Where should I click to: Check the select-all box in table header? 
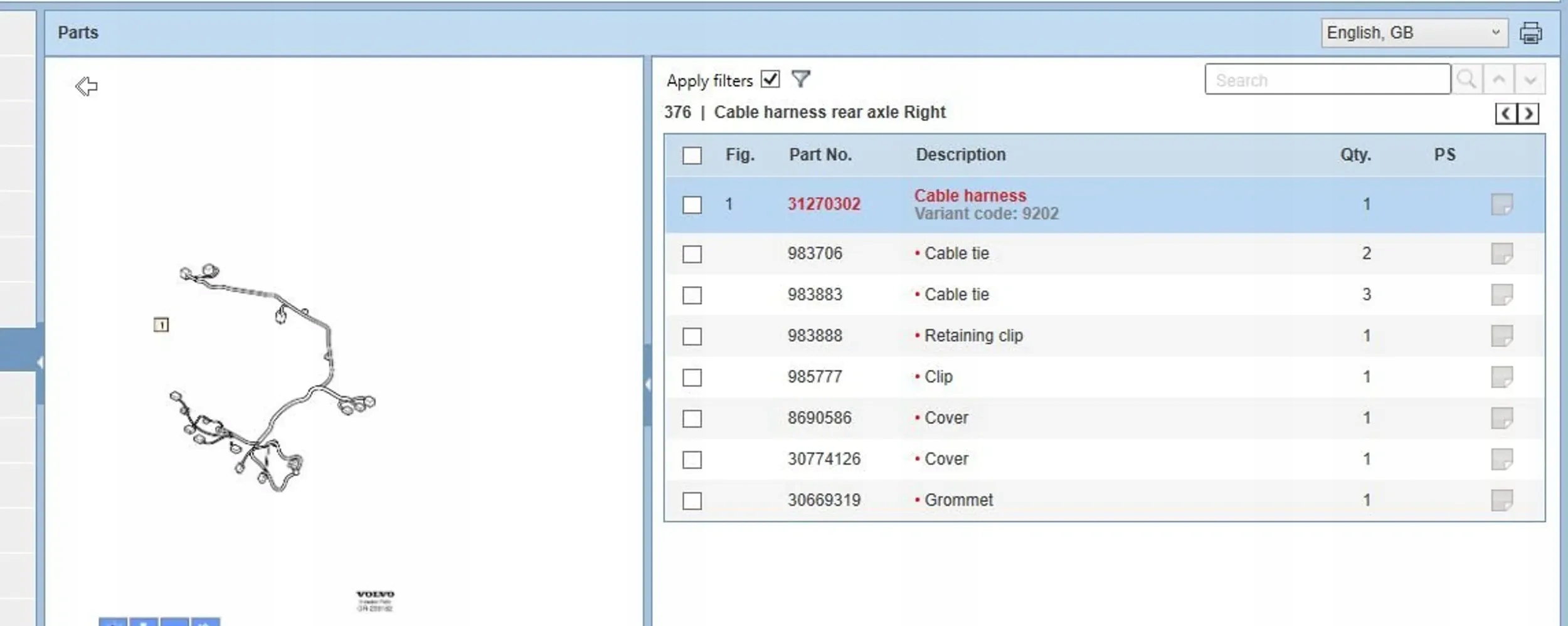pos(692,156)
